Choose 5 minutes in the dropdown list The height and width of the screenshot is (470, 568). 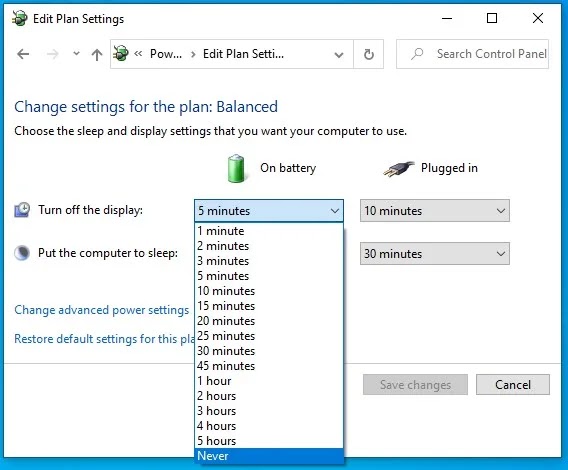point(269,276)
